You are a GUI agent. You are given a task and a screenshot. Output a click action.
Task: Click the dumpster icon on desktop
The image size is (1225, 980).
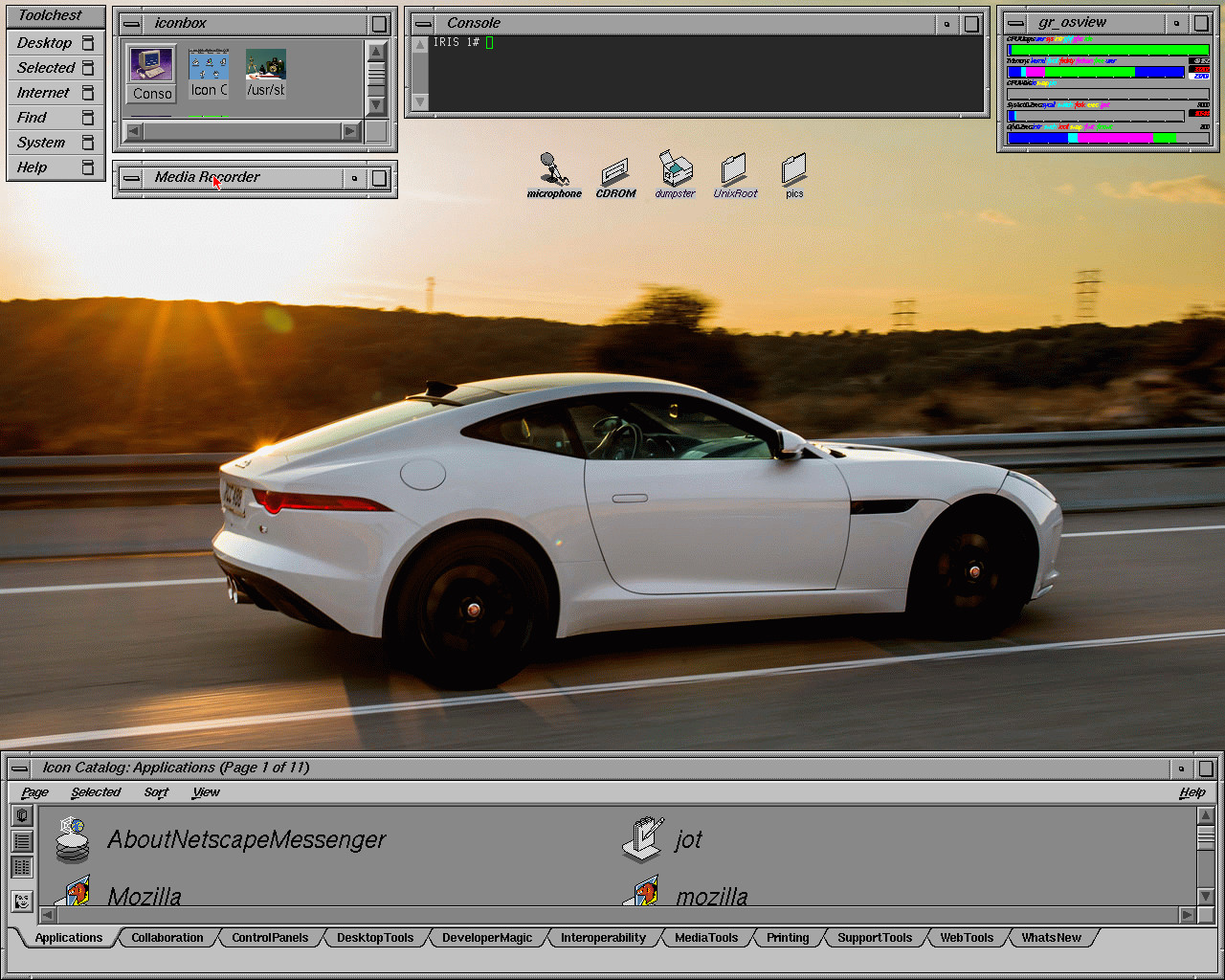point(676,169)
